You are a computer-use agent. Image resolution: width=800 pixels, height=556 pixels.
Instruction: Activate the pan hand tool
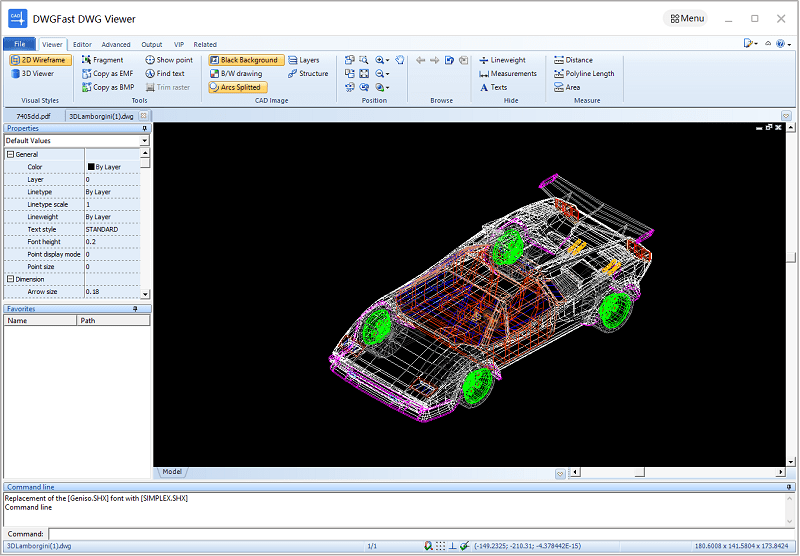click(x=399, y=60)
